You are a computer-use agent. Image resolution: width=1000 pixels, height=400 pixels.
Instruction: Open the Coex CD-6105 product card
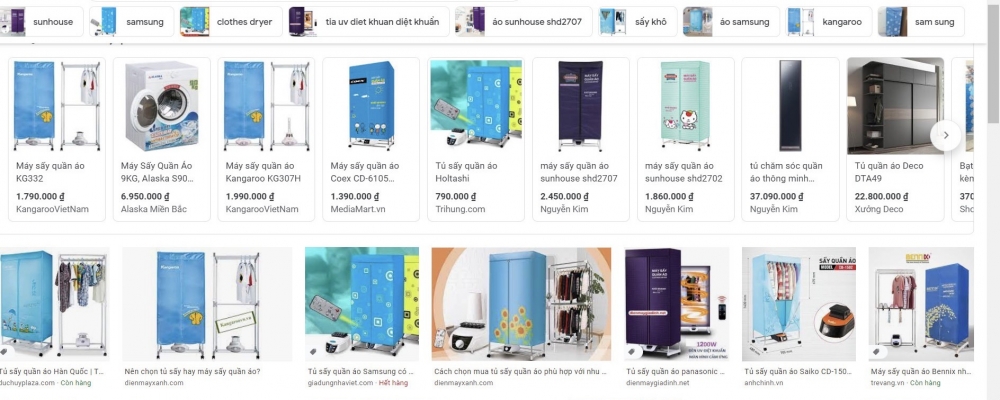pyautogui.click(x=371, y=139)
